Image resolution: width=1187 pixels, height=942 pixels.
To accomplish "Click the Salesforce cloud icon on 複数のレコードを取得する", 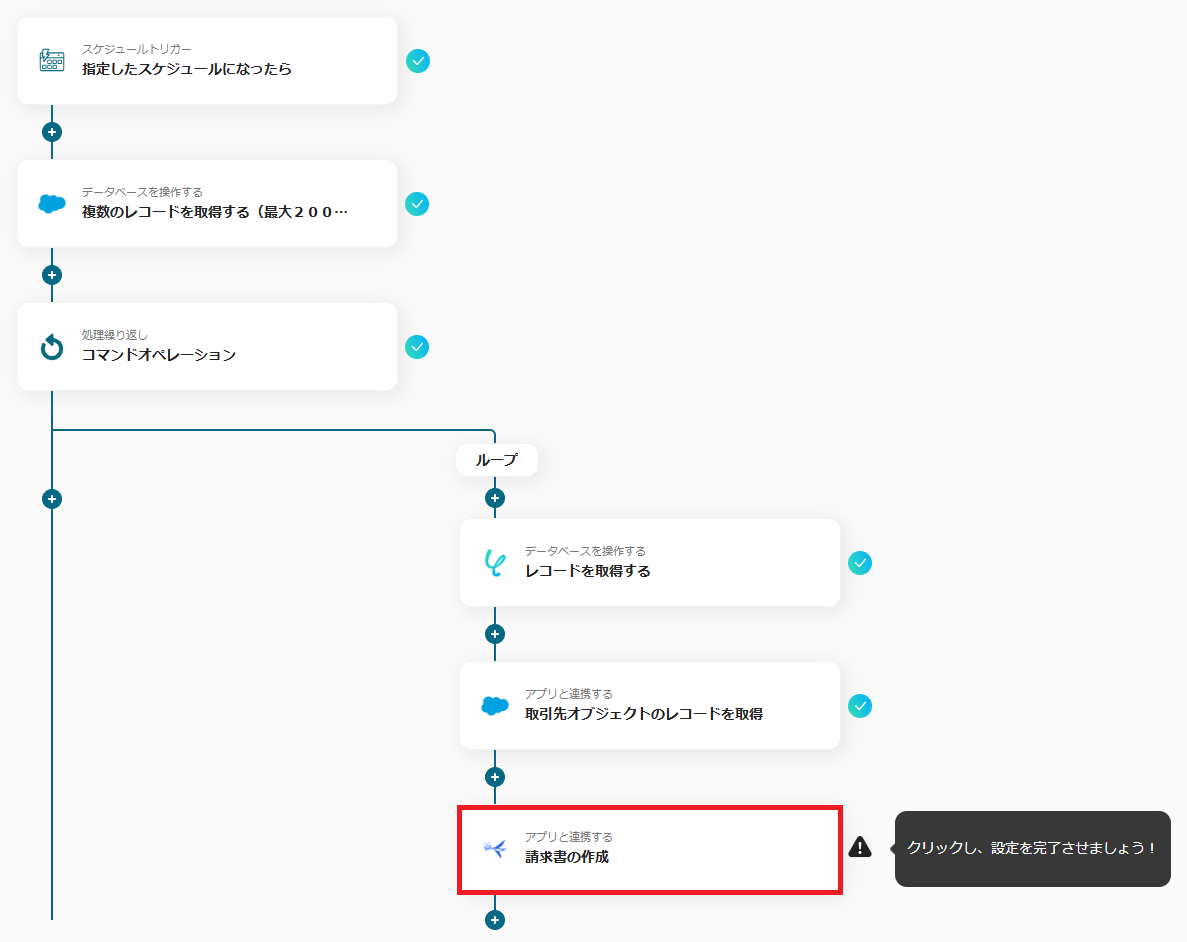I will (x=51, y=204).
